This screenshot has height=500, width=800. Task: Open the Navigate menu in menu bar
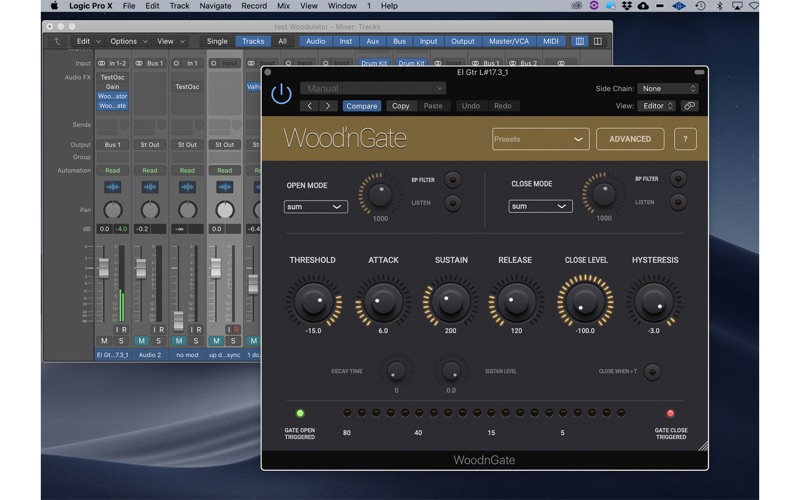(215, 6)
